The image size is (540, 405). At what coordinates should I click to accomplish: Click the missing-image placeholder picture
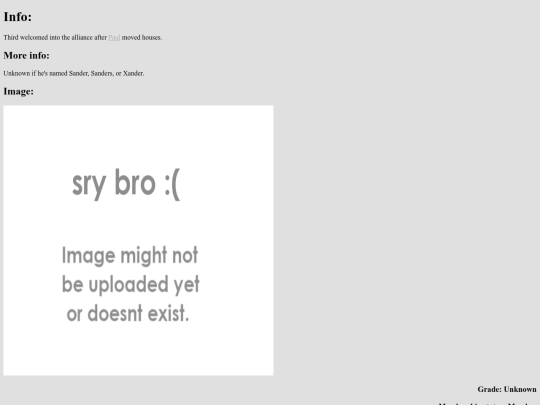click(138, 240)
